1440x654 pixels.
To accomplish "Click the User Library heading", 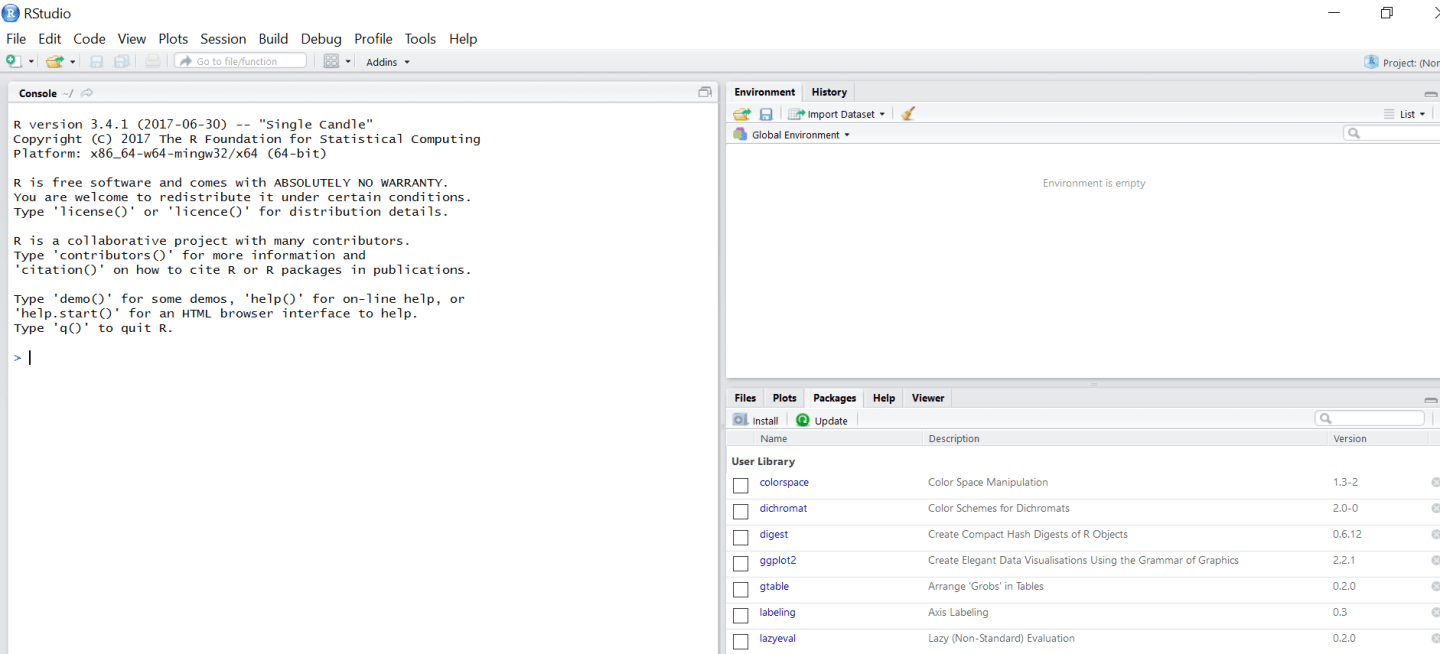I will 763,462.
